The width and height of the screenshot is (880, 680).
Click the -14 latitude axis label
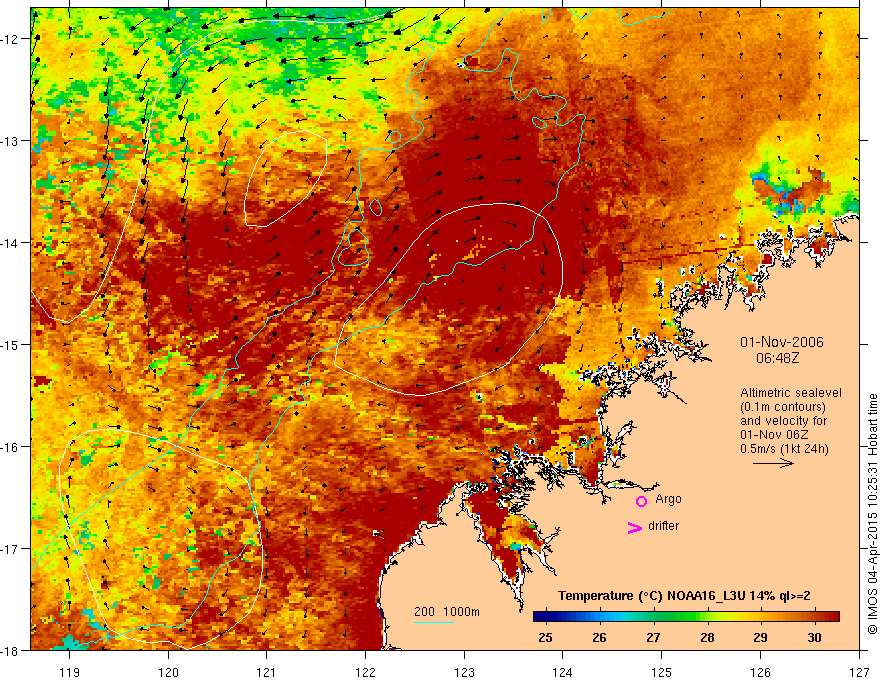click(11, 243)
